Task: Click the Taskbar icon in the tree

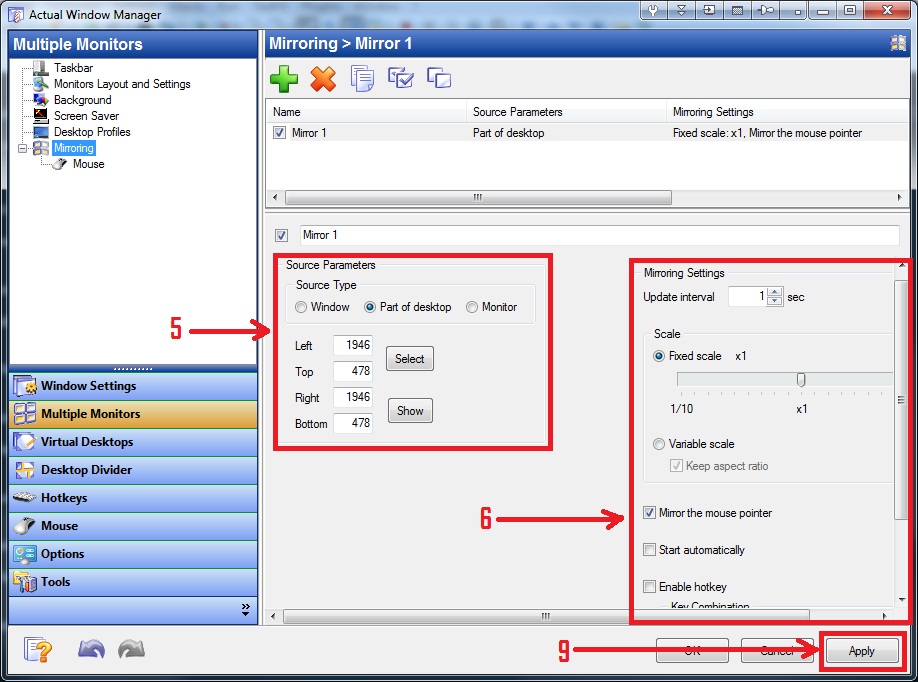Action: 40,68
